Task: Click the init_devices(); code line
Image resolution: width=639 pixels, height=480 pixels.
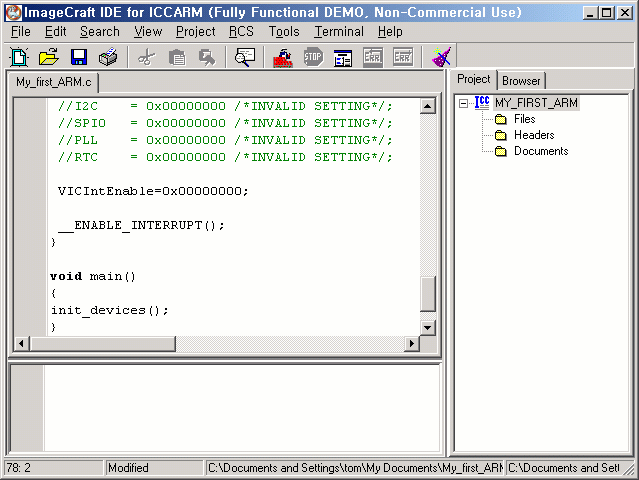Action: point(109,310)
